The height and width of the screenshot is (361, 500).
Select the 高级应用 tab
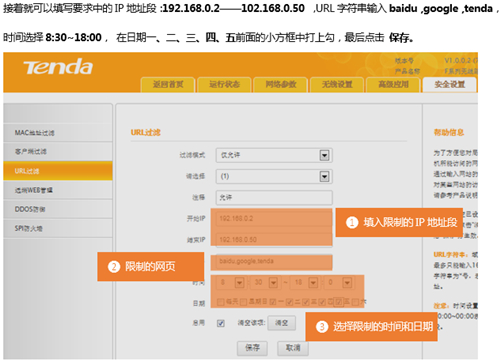[x=393, y=84]
